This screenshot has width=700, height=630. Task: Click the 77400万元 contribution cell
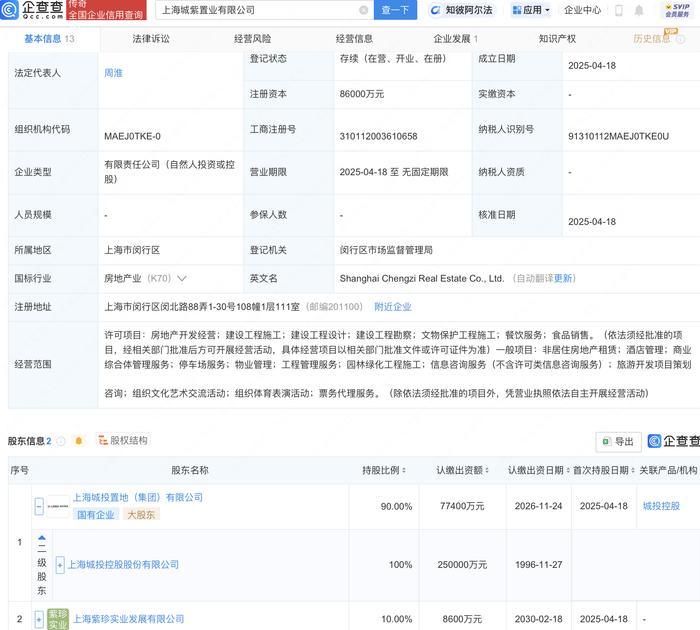[462, 506]
